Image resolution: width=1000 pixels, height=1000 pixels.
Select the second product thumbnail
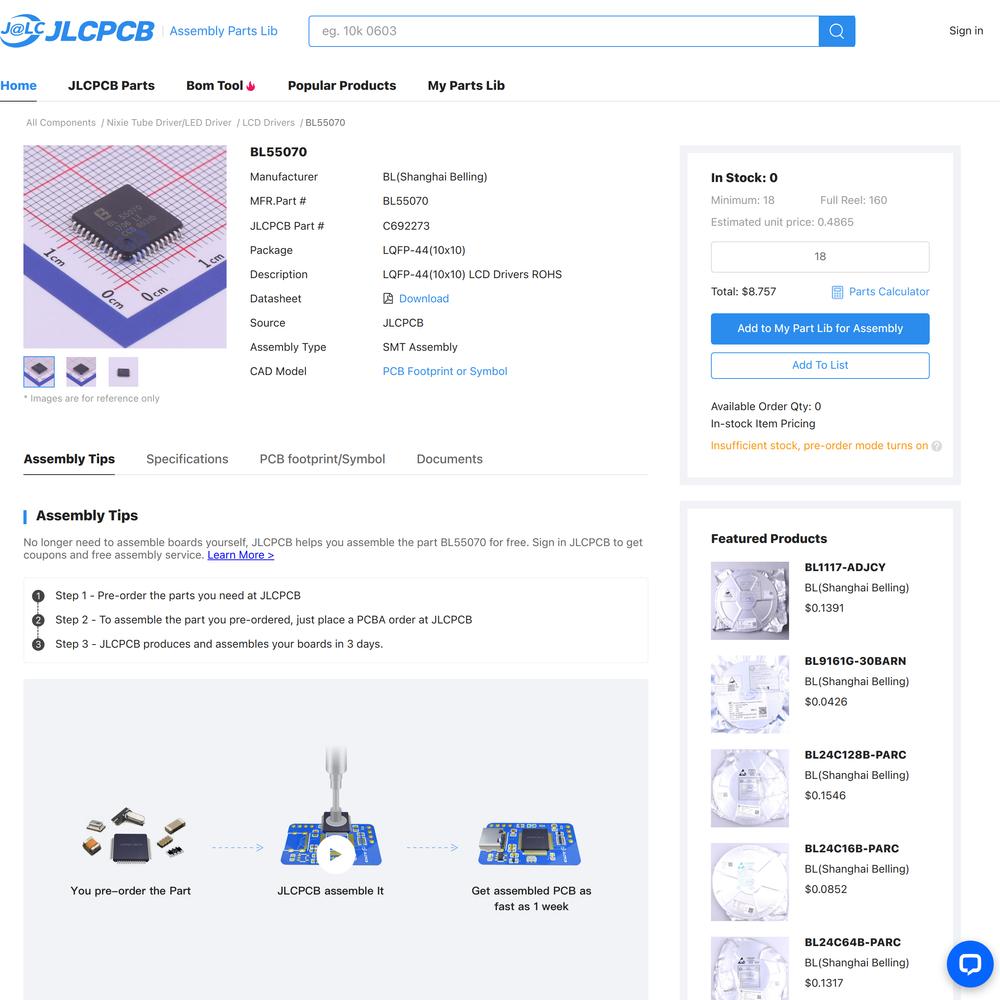pyautogui.click(x=81, y=372)
